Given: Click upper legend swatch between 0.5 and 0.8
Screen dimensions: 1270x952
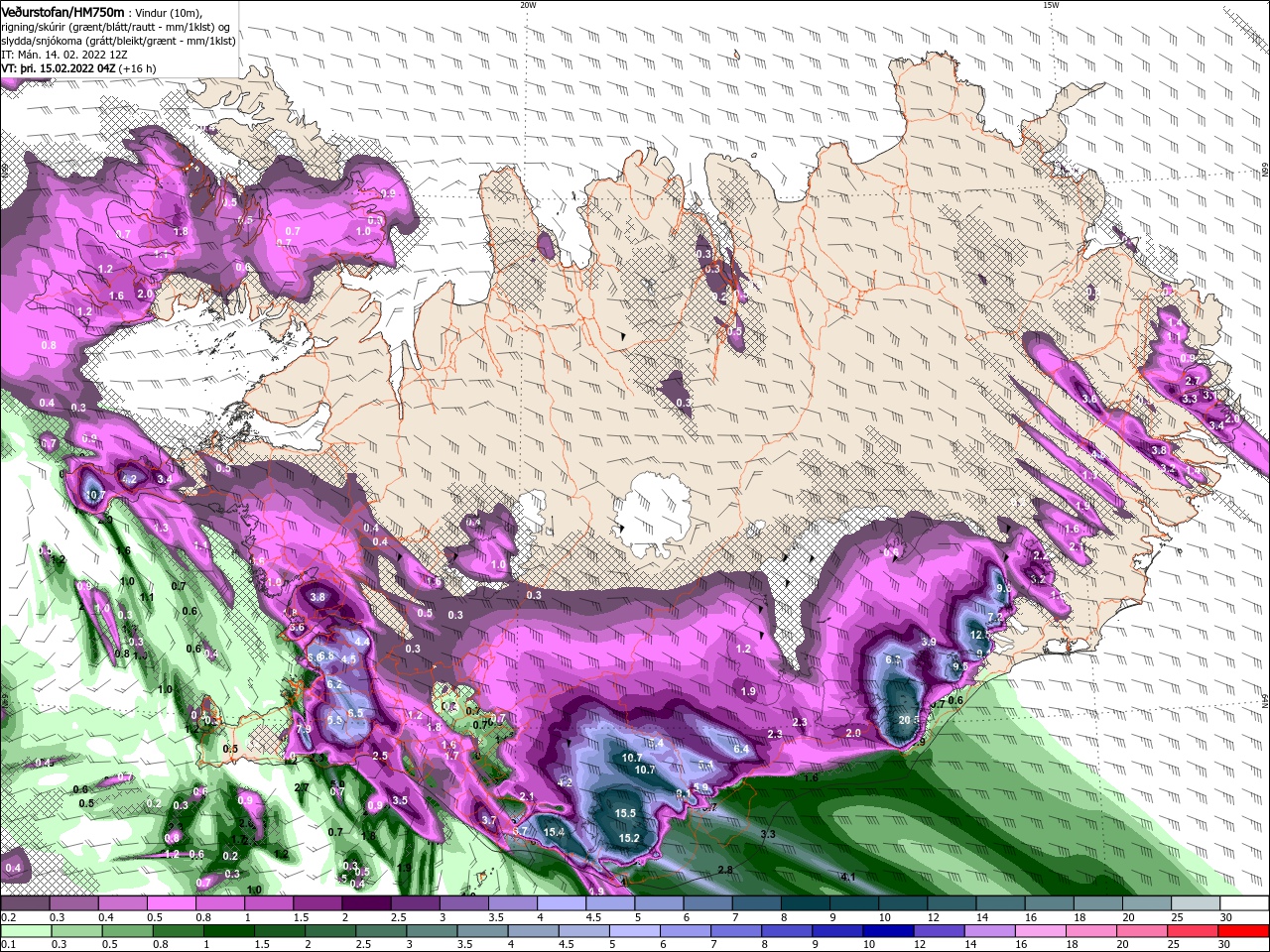Looking at the screenshot, I should (x=171, y=903).
